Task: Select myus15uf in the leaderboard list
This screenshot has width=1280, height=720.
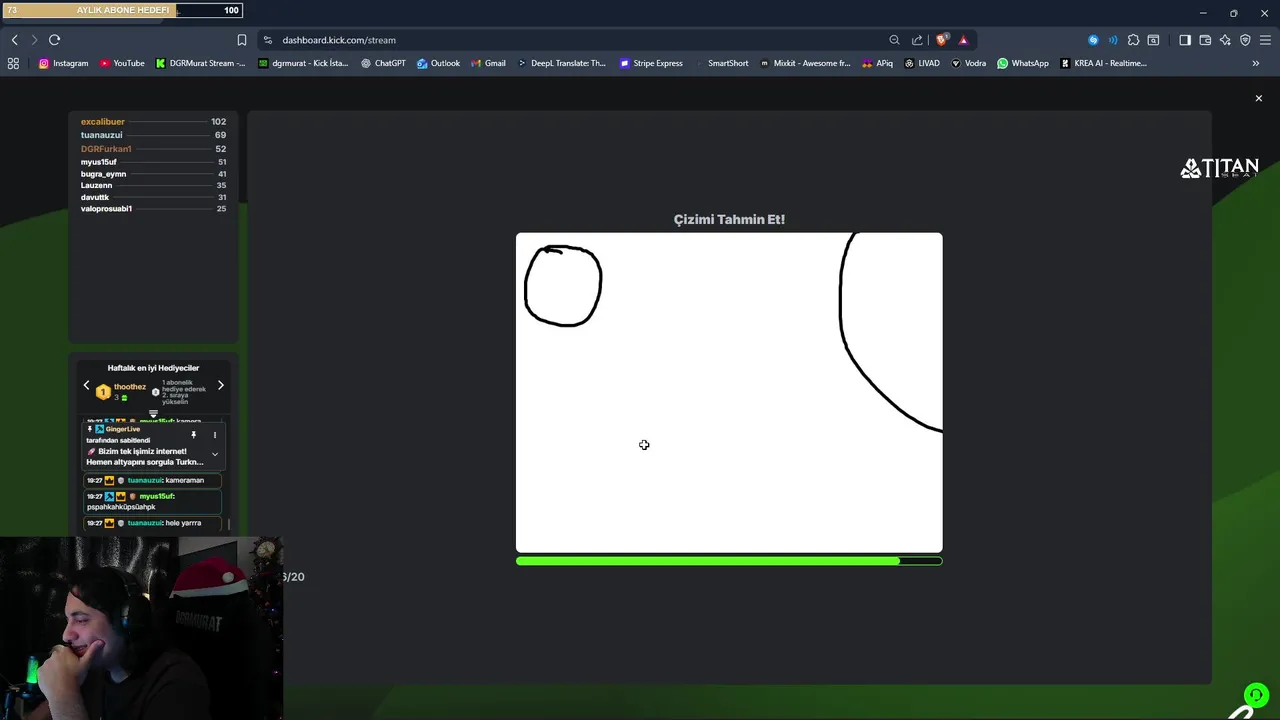Action: (98, 162)
